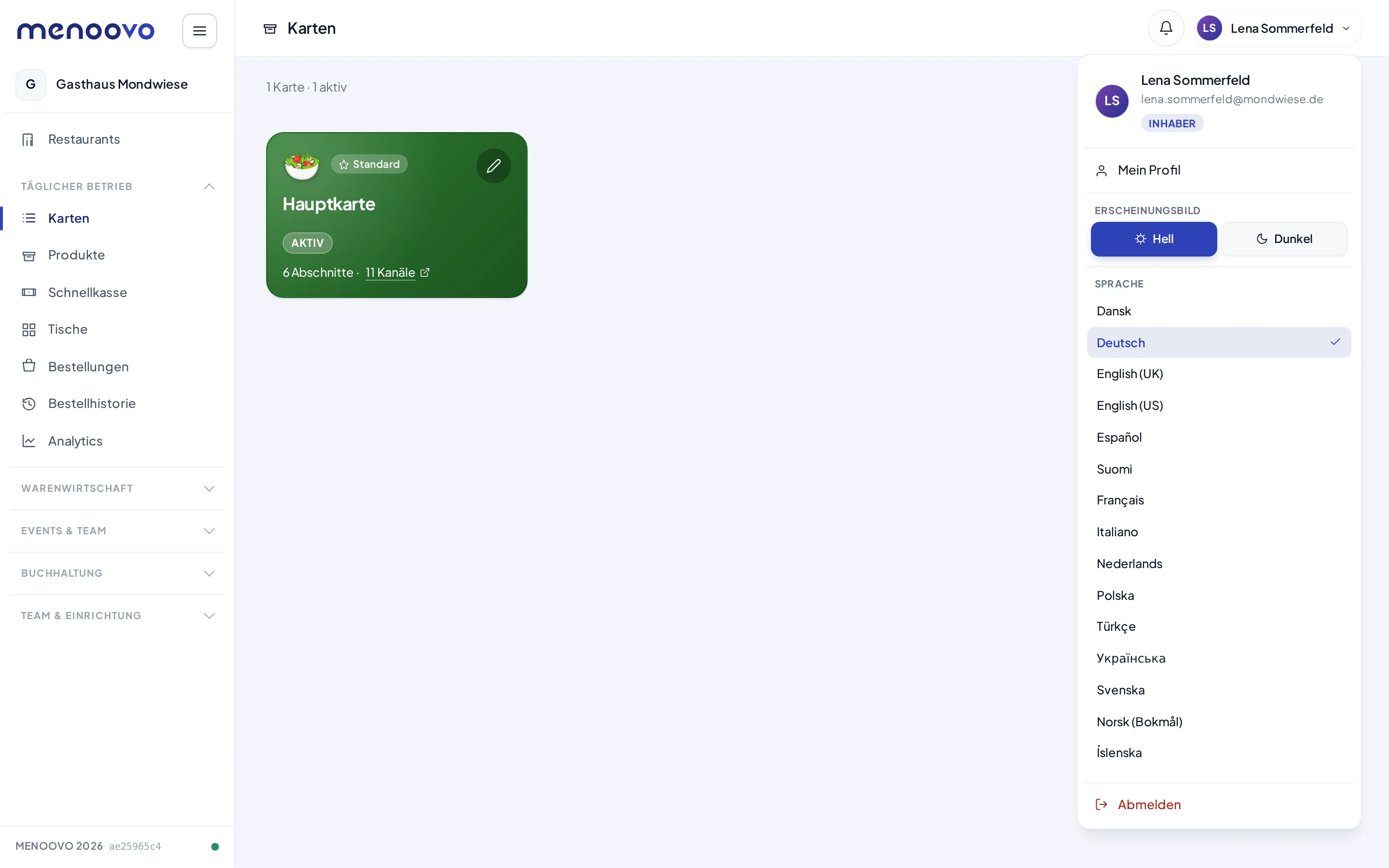Click the green Hauptkarte card
Image resolution: width=1389 pixels, height=868 pixels.
point(396,215)
